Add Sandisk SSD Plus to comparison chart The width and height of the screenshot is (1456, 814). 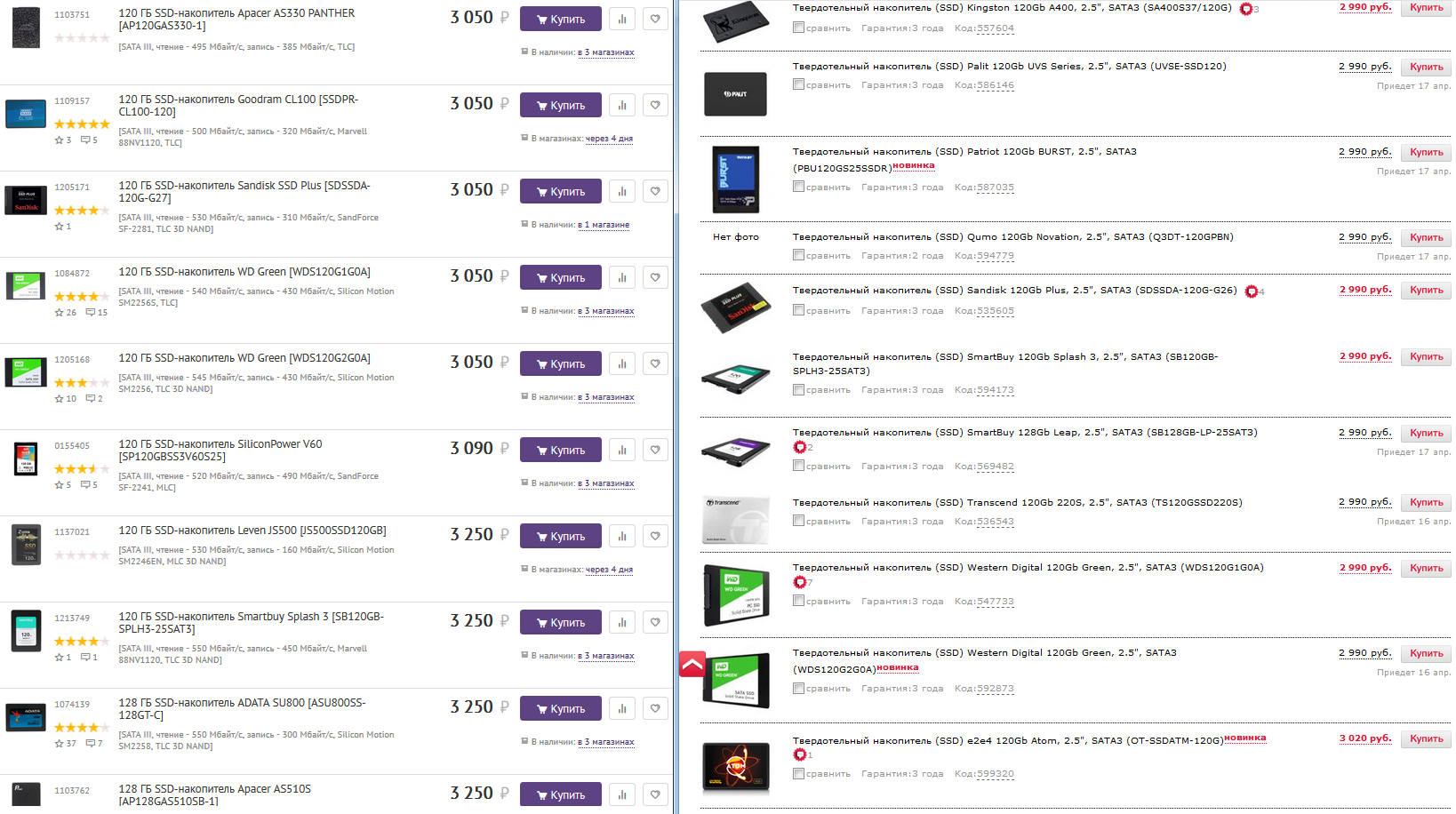(x=622, y=191)
